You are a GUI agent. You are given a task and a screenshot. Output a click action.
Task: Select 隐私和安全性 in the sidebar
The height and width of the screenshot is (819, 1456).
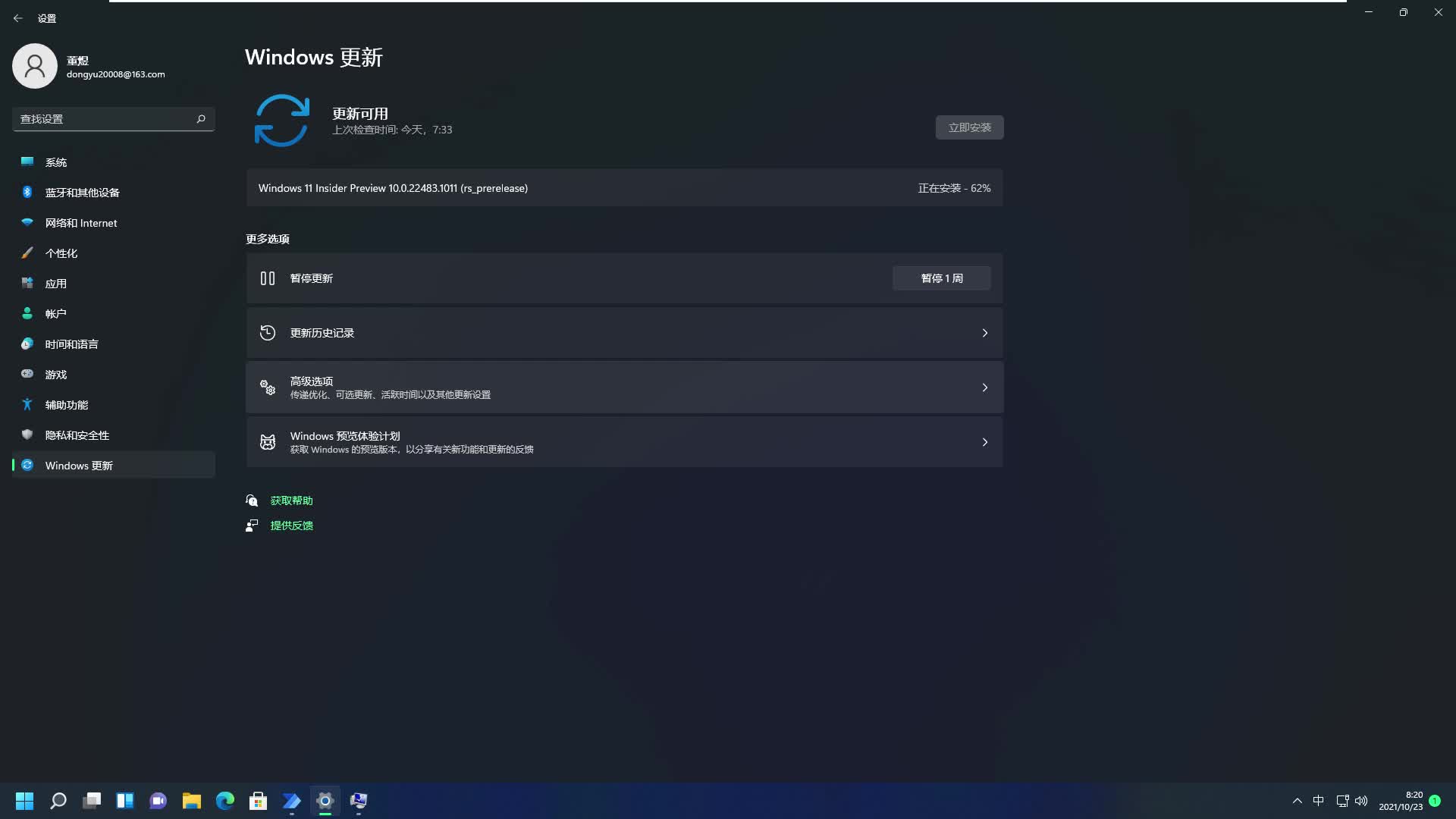(114, 435)
